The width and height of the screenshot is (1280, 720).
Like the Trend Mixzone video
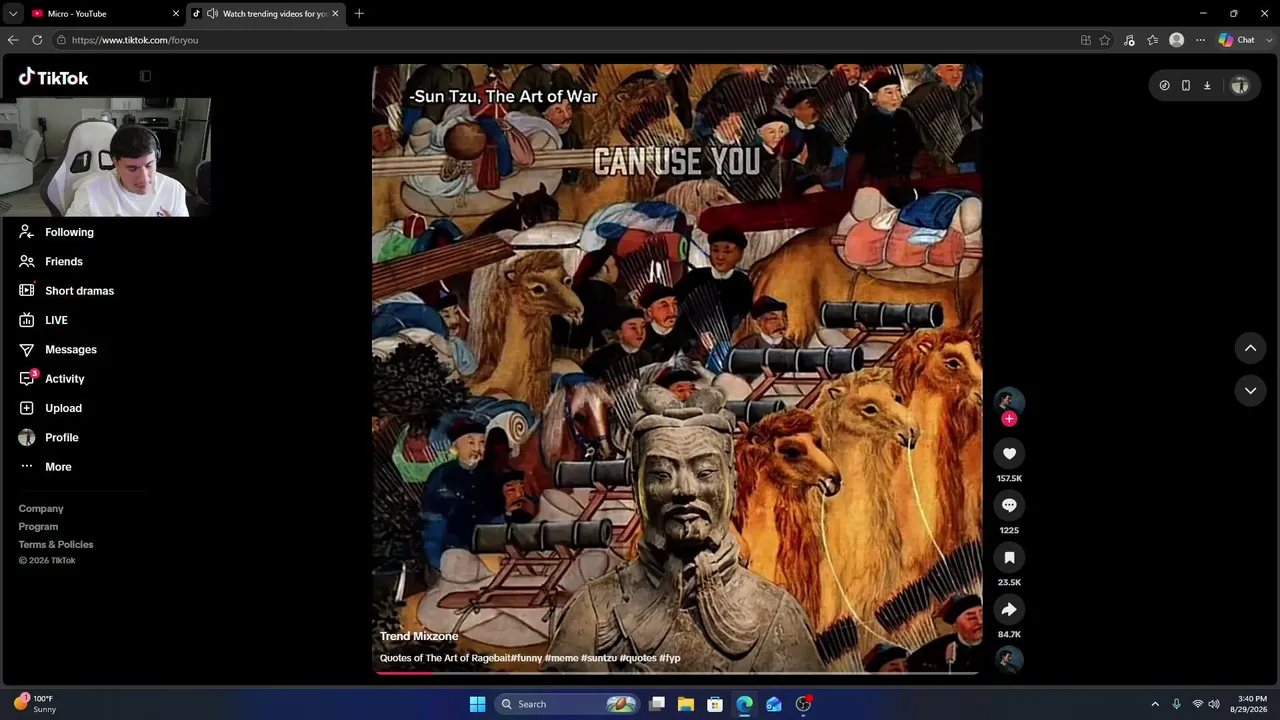pyautogui.click(x=1009, y=454)
